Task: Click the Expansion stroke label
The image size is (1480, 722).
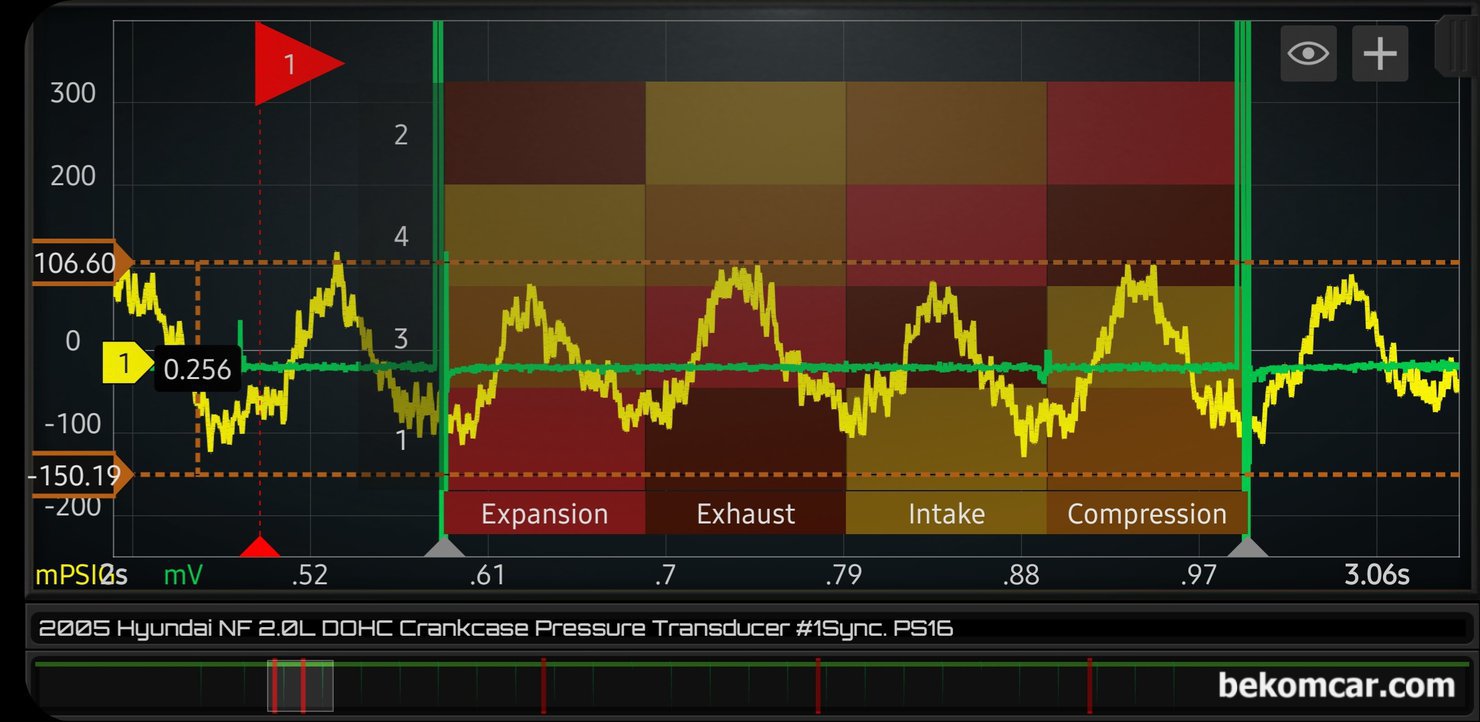Action: (x=544, y=514)
